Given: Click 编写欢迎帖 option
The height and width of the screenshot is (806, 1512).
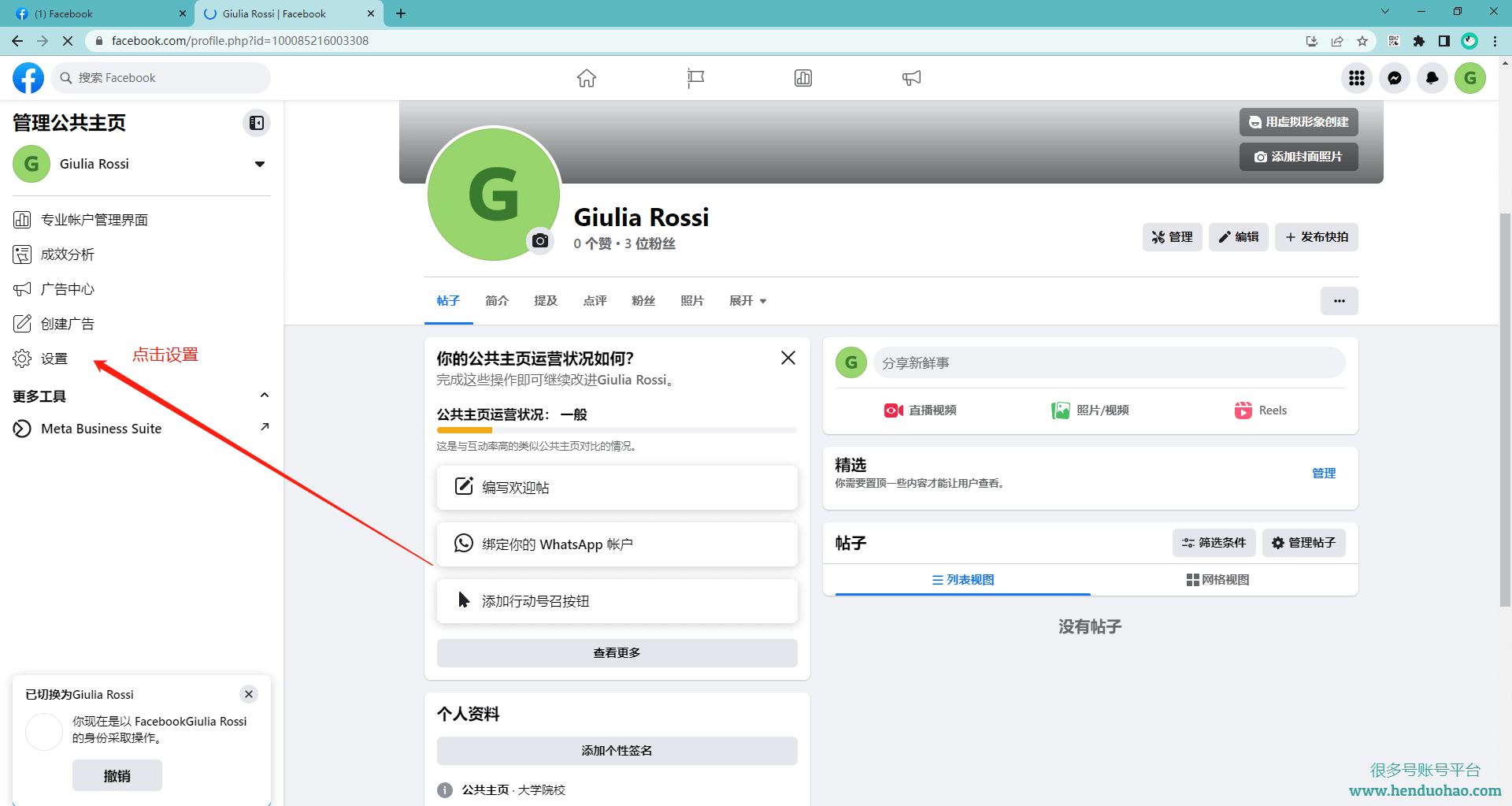Looking at the screenshot, I should [617, 488].
